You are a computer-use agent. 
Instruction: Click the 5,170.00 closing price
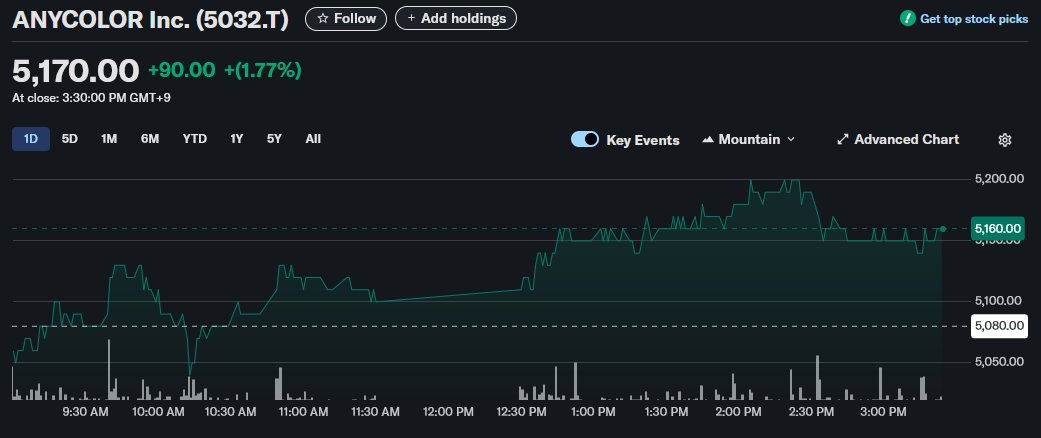click(76, 70)
